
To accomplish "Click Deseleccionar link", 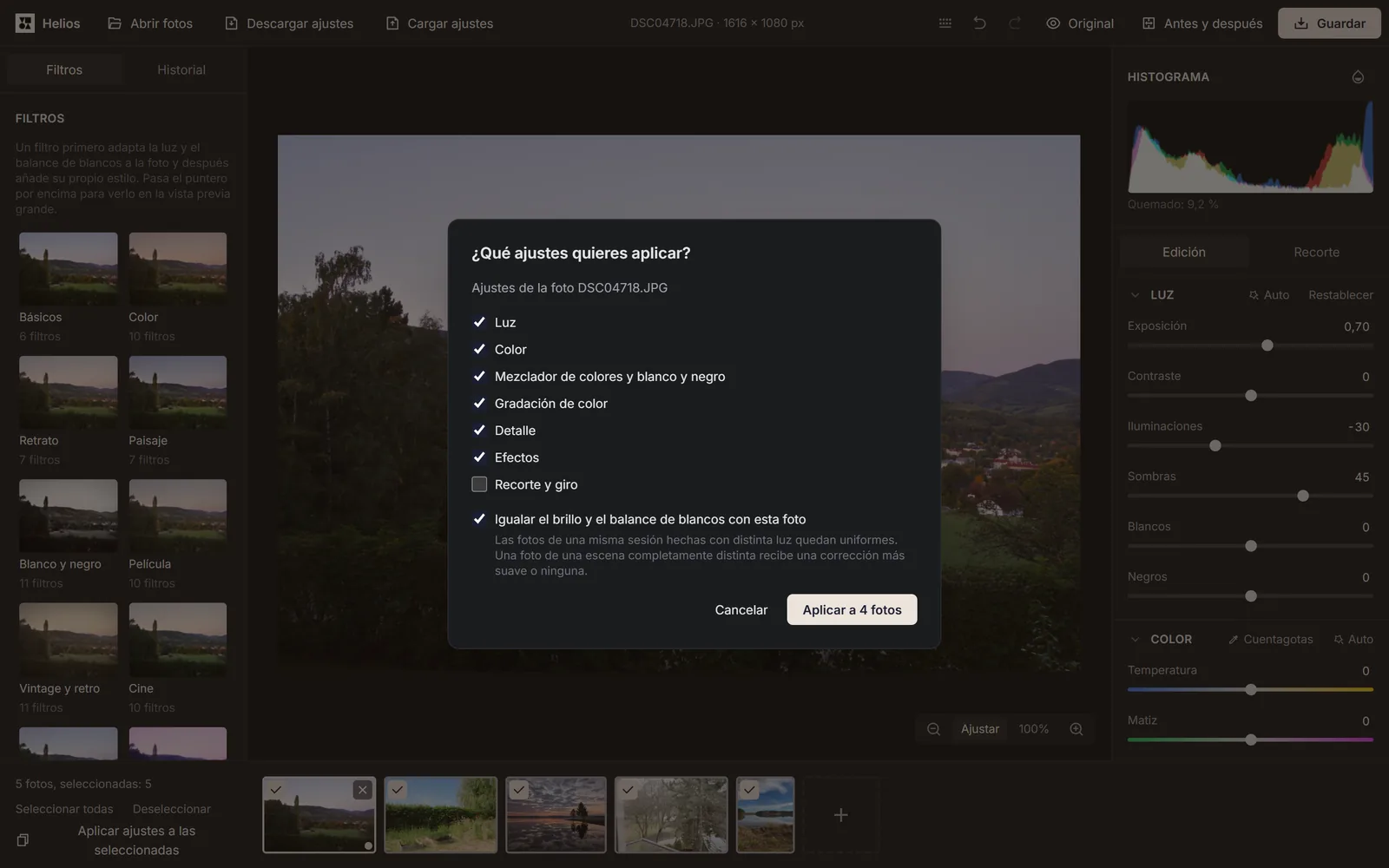I will click(172, 809).
